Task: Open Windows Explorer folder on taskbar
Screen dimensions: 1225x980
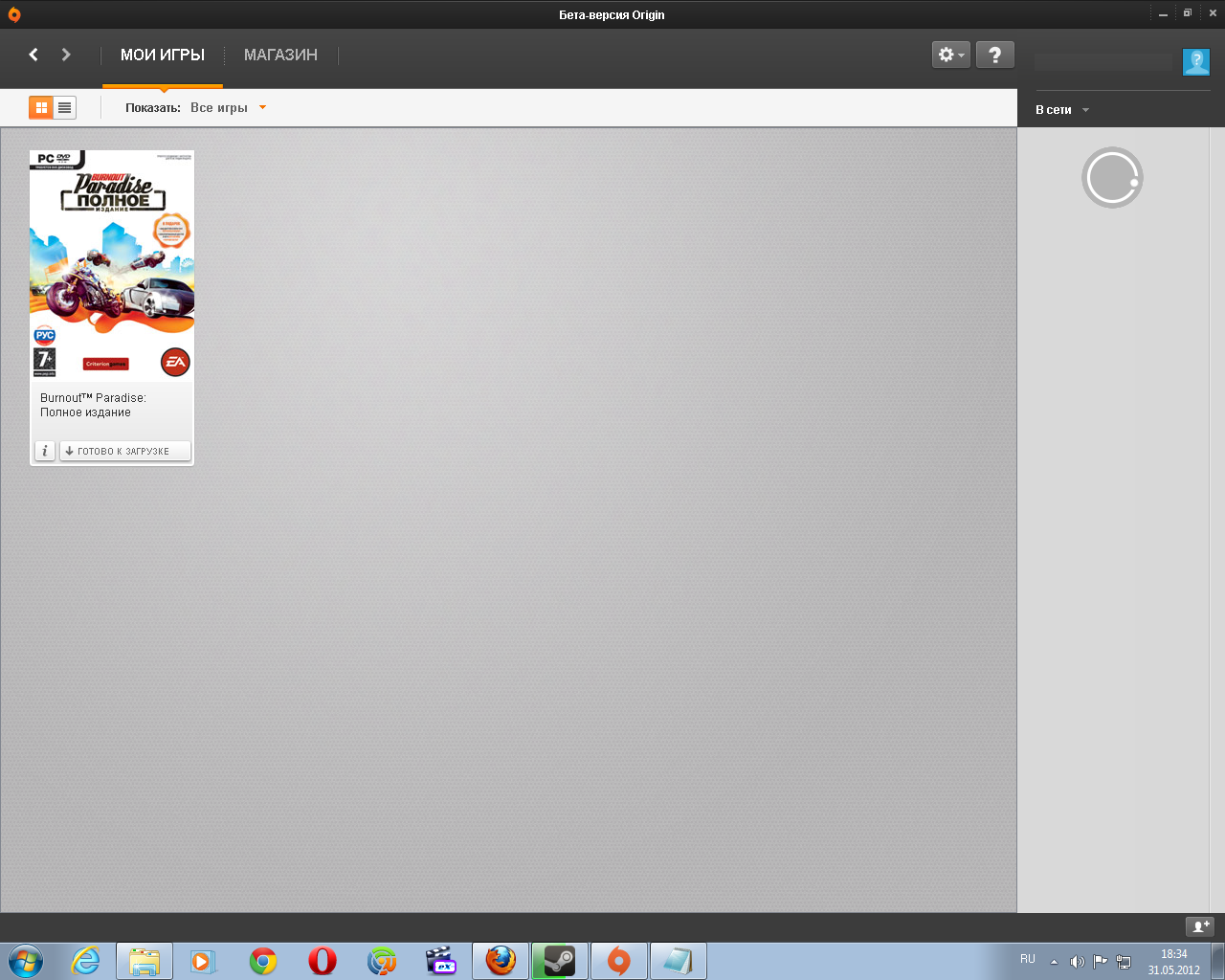Action: tap(145, 961)
